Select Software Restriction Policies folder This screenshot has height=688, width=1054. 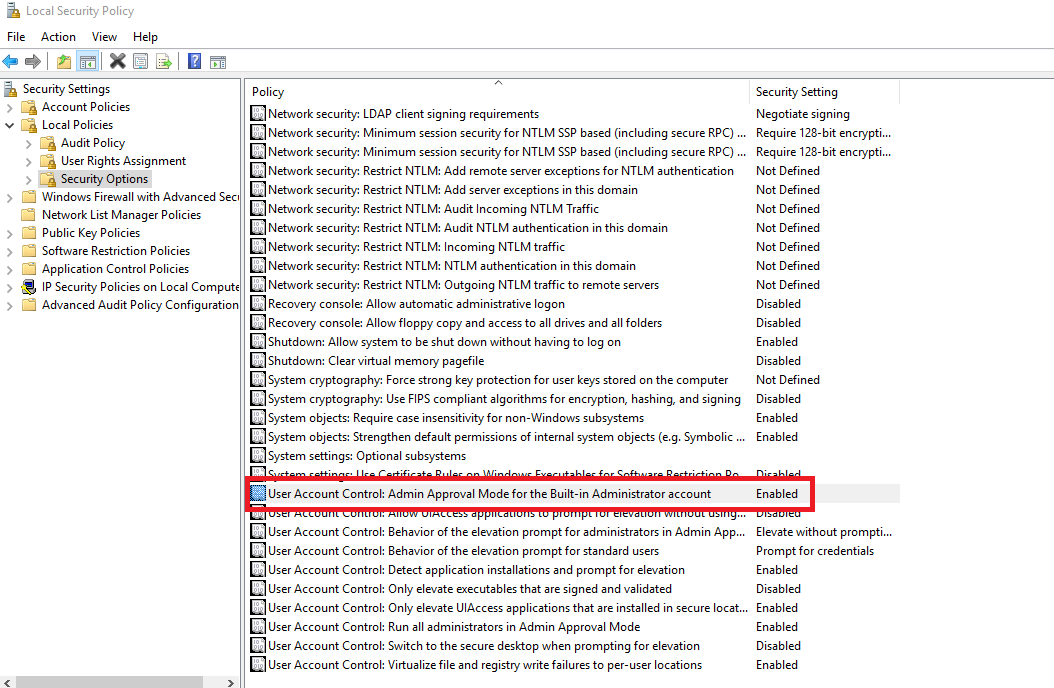[115, 251]
